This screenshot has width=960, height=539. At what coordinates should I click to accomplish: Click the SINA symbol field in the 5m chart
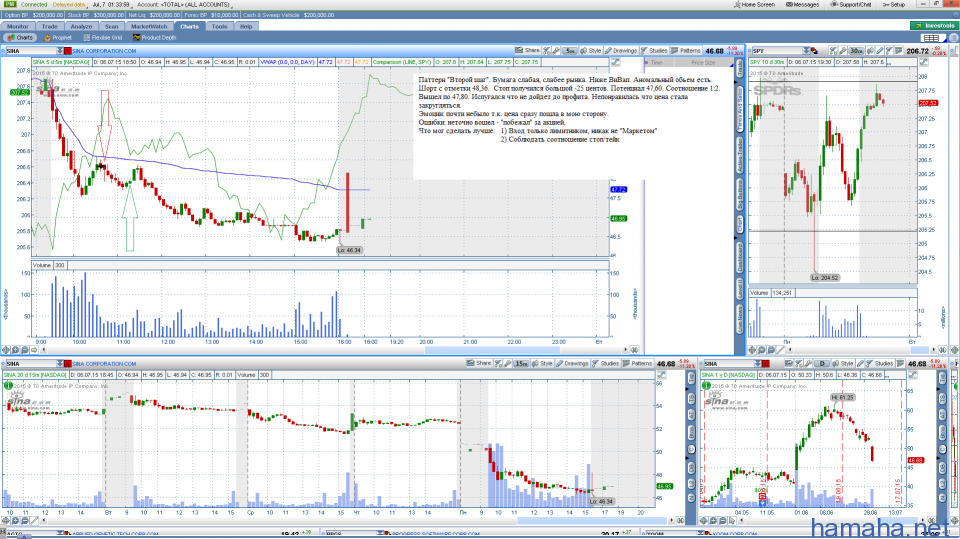[29, 51]
